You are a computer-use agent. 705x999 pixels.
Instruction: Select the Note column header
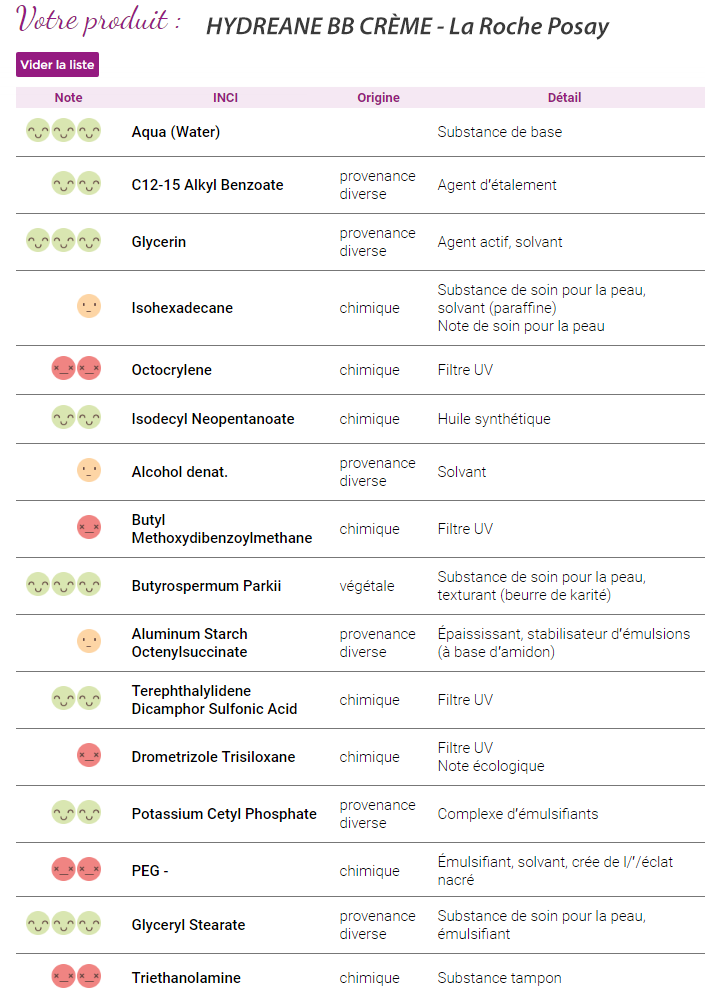[68, 97]
